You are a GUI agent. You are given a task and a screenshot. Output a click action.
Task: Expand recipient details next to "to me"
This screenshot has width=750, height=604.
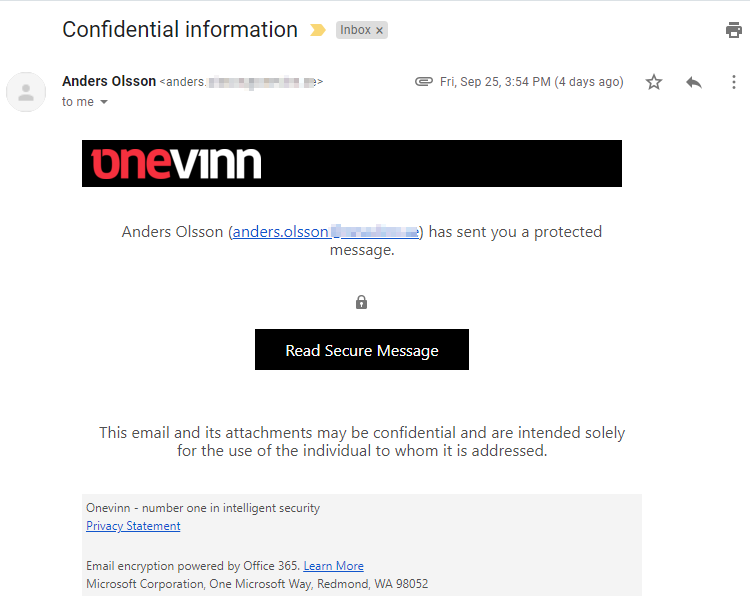(x=104, y=102)
